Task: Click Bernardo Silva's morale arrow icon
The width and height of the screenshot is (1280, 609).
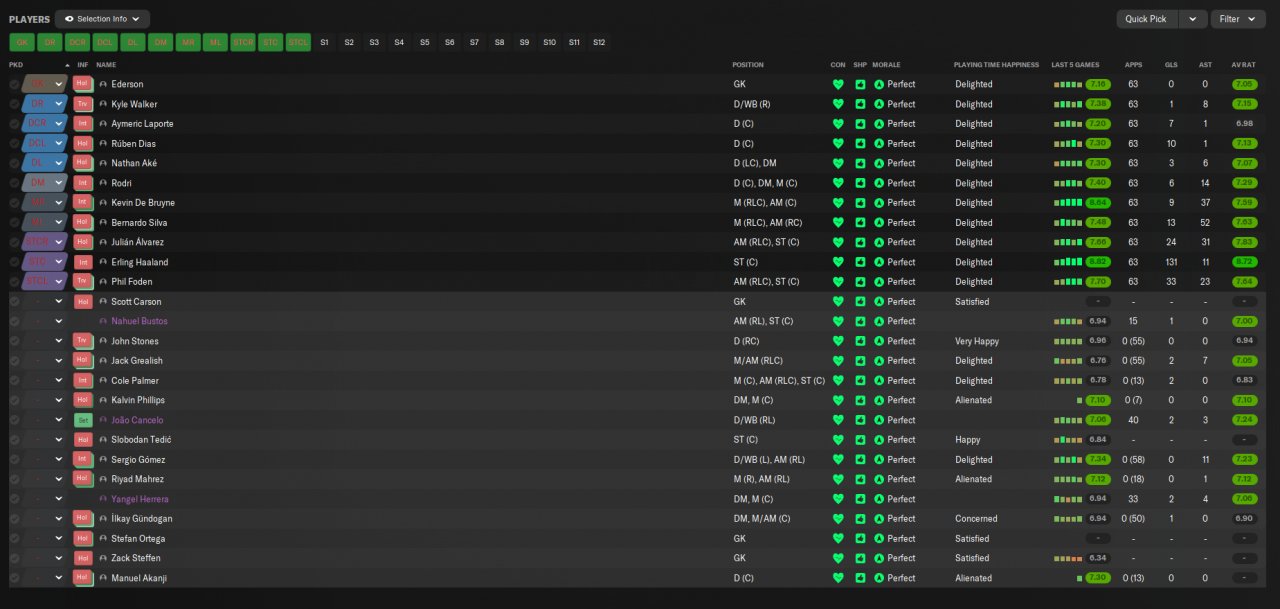Action: (x=879, y=223)
